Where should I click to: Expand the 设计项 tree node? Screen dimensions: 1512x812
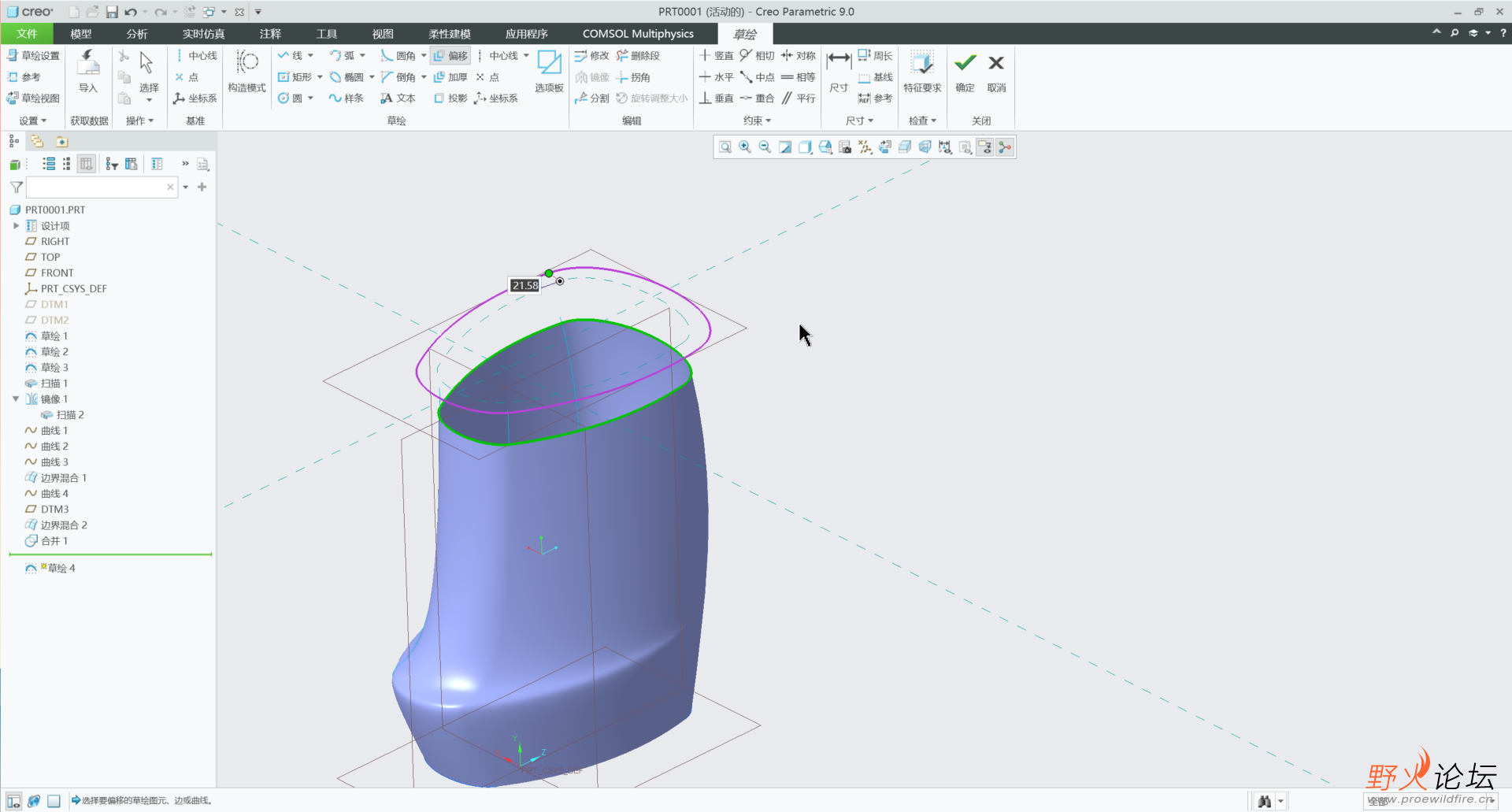coord(16,226)
